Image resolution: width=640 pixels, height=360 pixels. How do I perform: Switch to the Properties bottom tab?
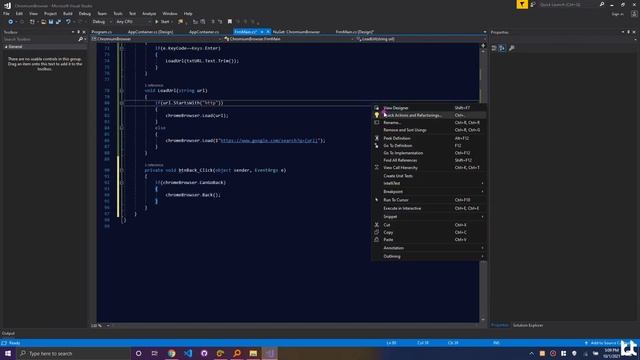click(500, 325)
